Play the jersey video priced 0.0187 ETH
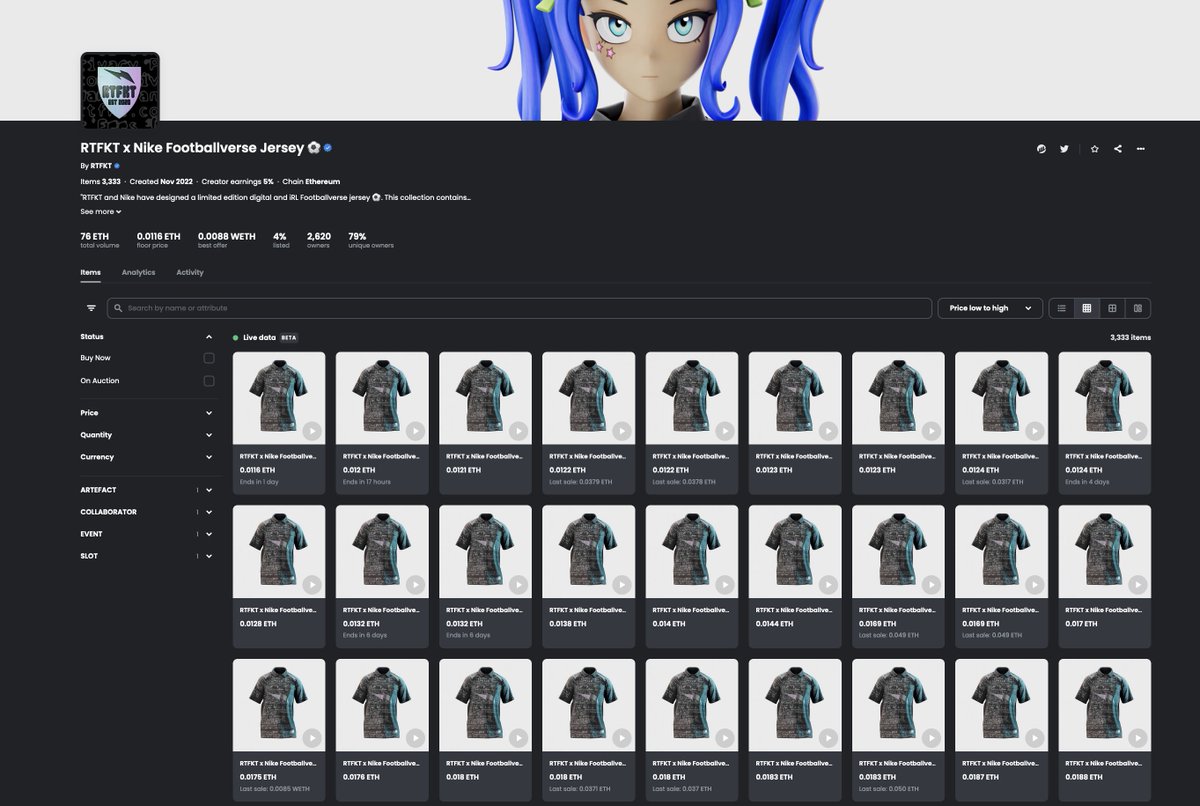 pyautogui.click(x=1034, y=738)
